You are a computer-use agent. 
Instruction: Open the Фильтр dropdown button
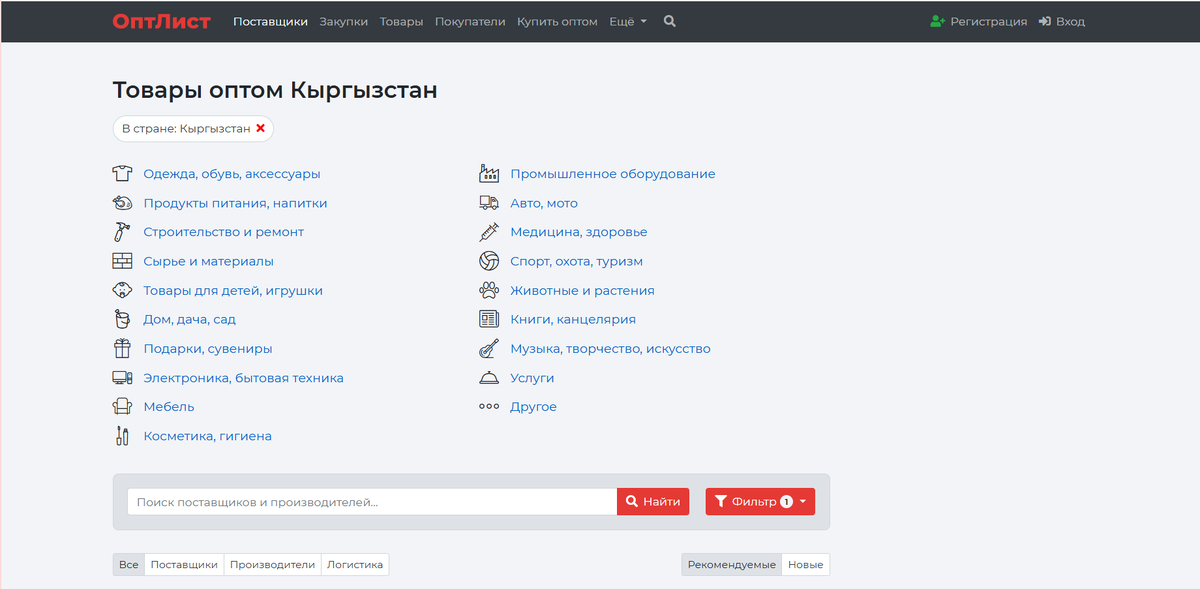click(760, 502)
